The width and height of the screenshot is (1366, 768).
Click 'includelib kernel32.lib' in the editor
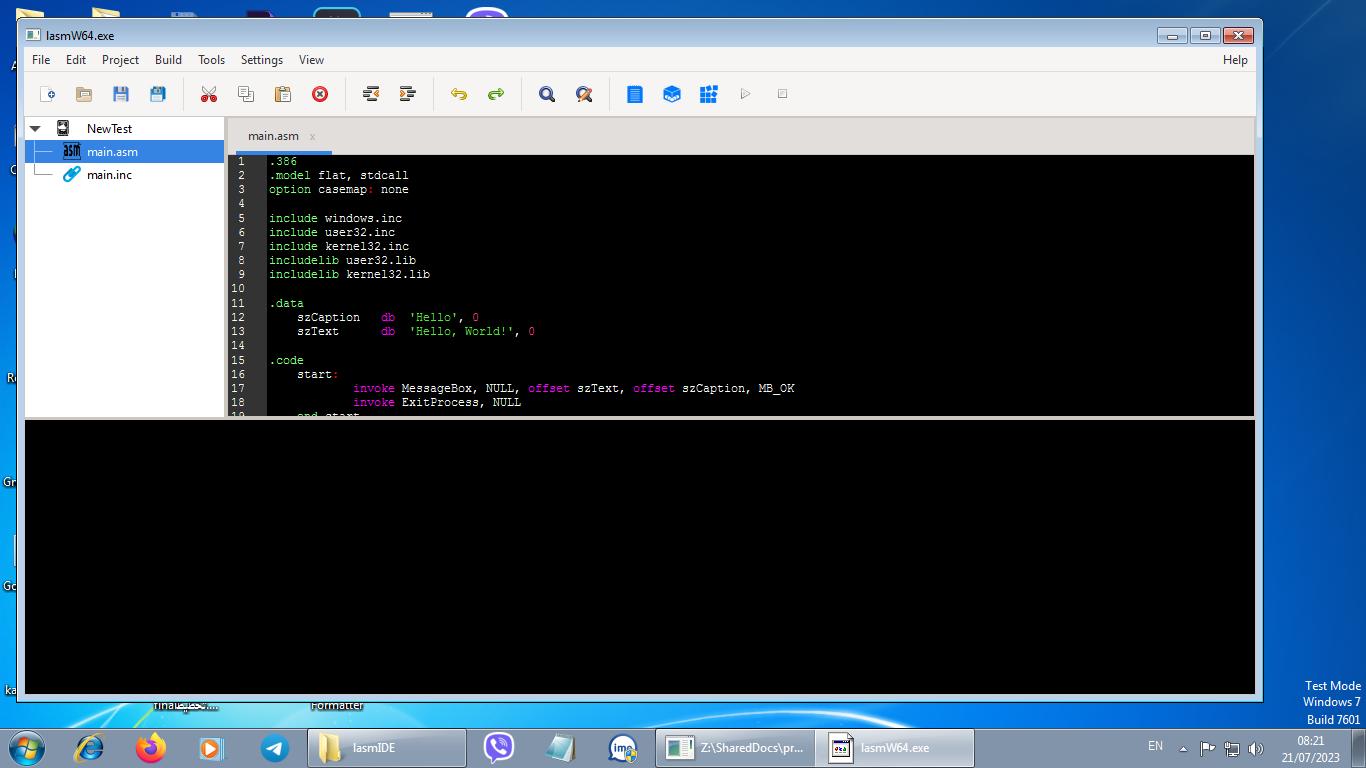pos(349,274)
